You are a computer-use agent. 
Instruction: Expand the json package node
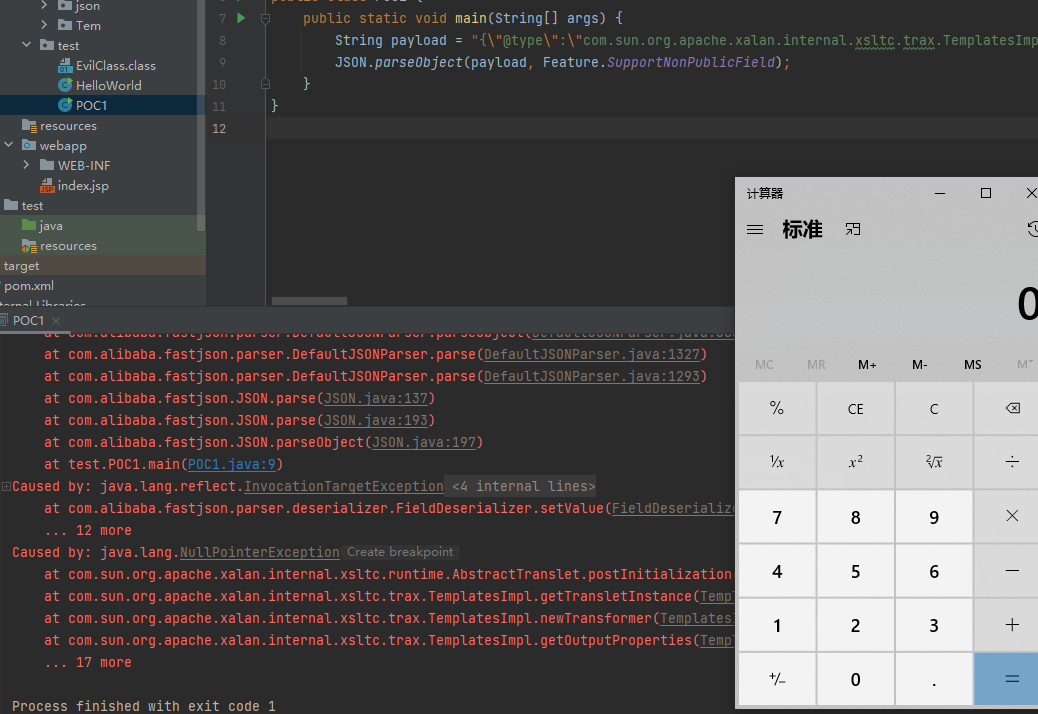44,5
